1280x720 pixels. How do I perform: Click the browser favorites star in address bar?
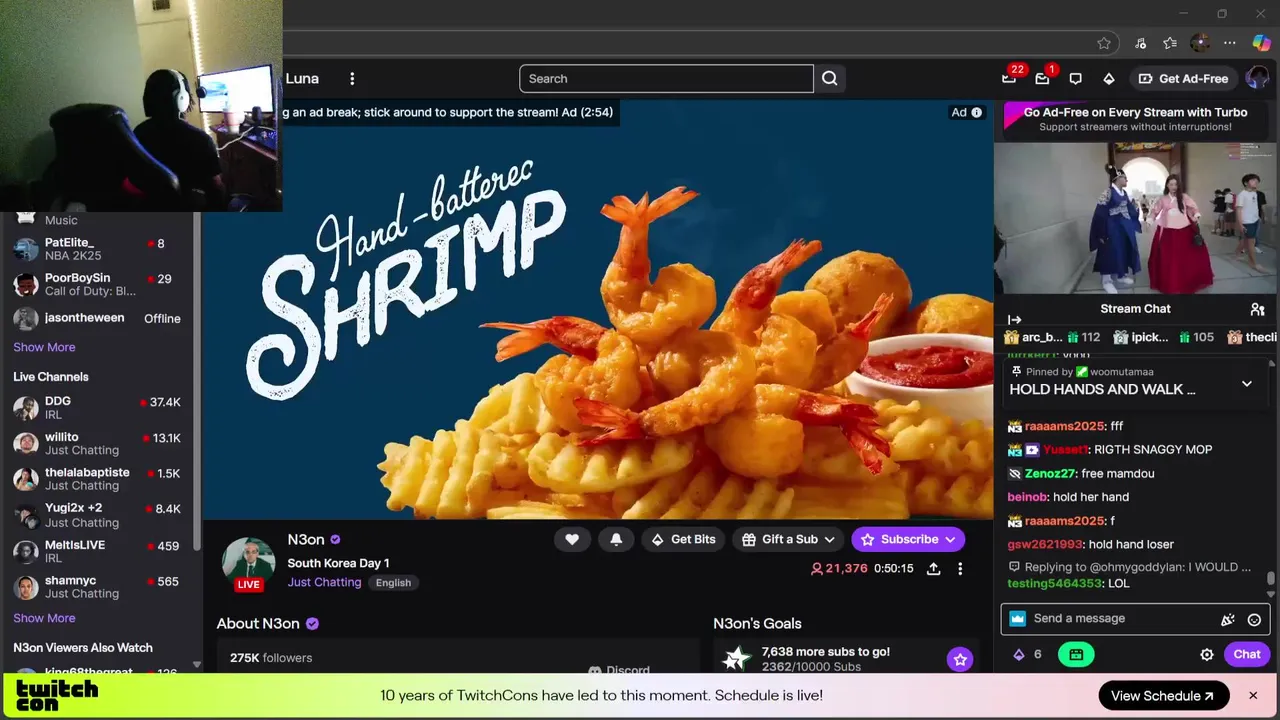pos(1104,43)
